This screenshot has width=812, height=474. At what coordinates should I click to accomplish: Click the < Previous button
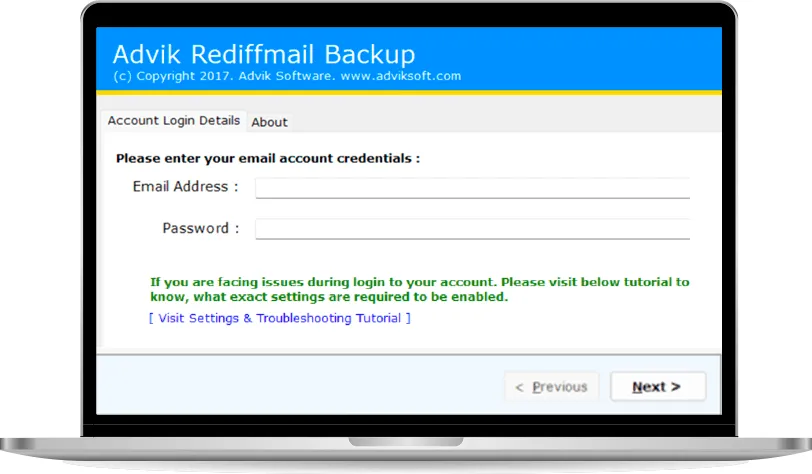pyautogui.click(x=551, y=387)
